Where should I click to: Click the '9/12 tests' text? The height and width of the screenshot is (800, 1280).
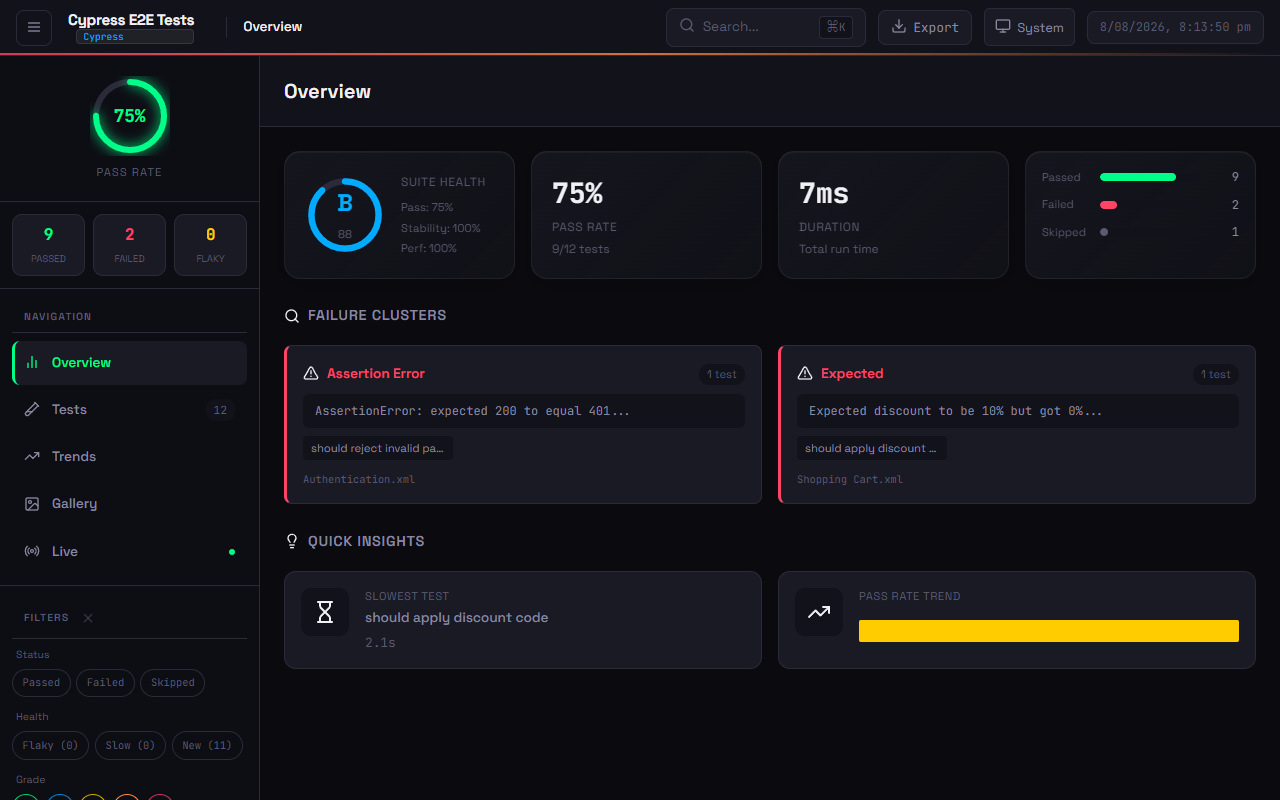[580, 249]
